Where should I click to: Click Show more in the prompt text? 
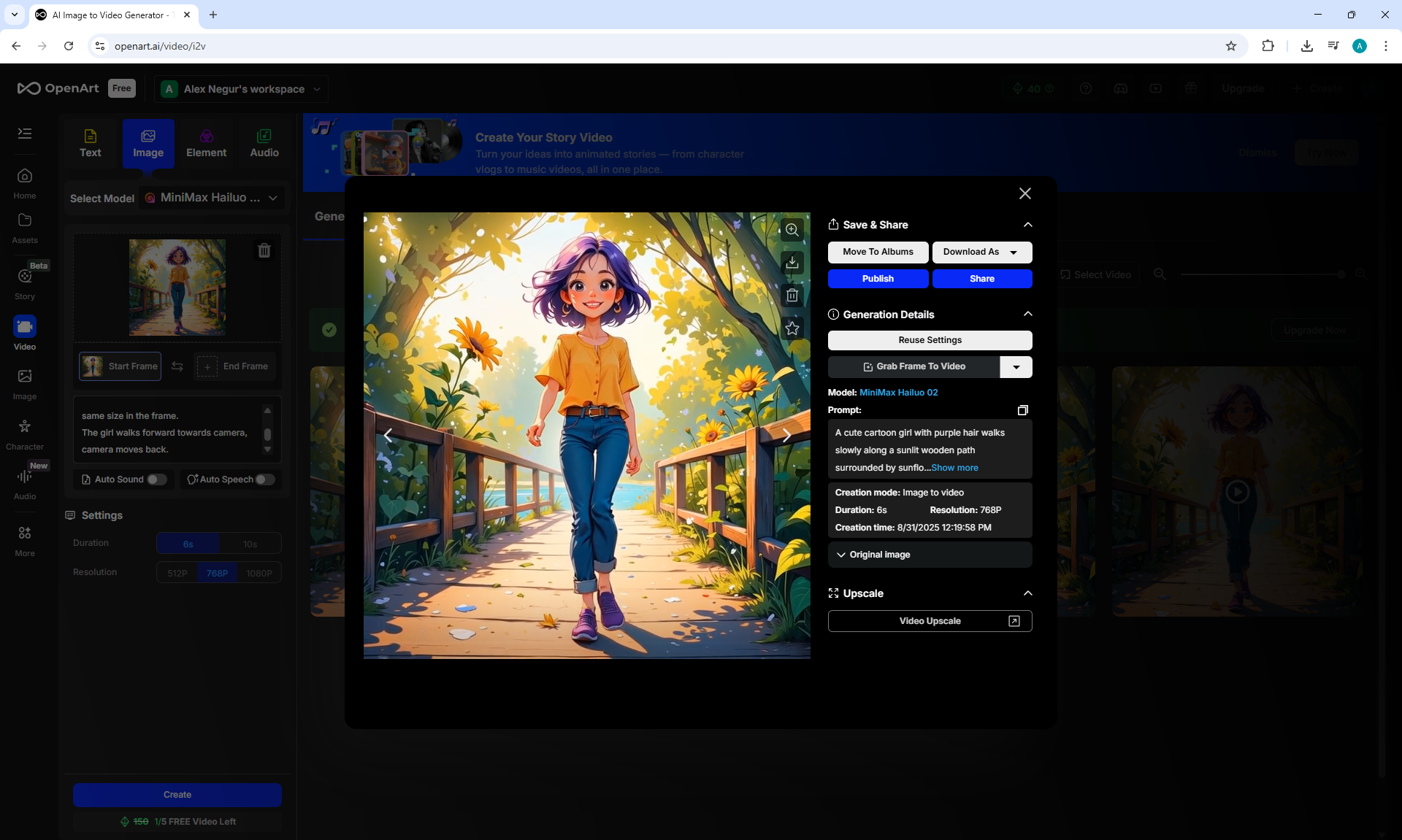[x=954, y=468]
